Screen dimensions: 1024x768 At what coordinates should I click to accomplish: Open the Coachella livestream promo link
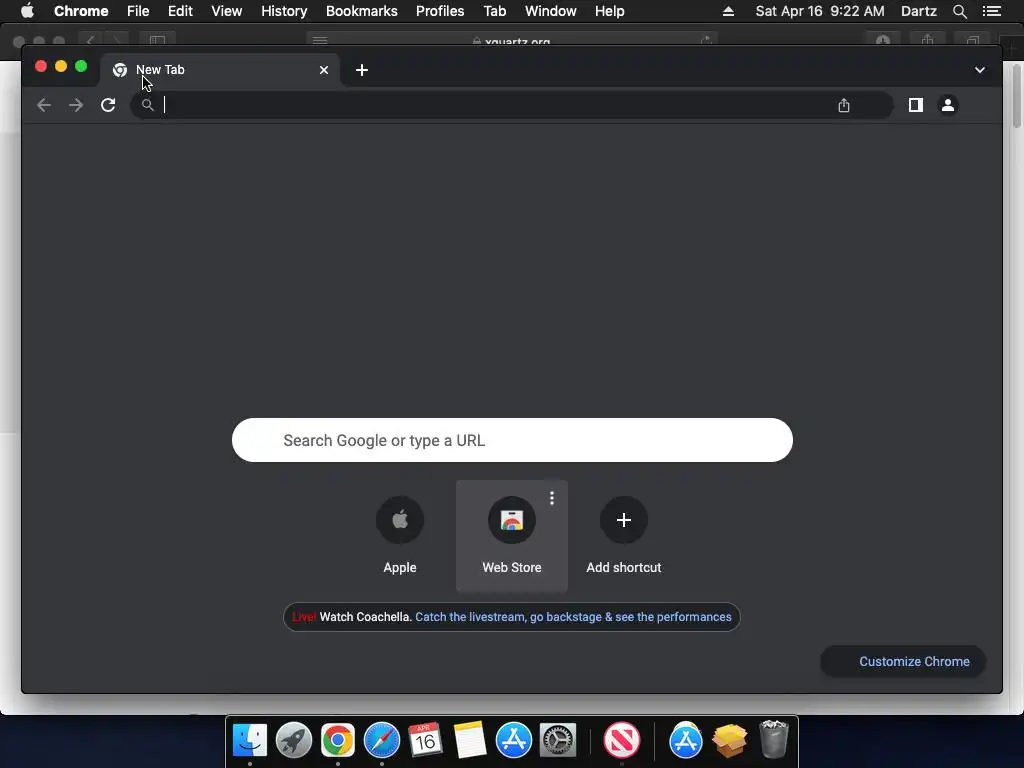point(573,617)
